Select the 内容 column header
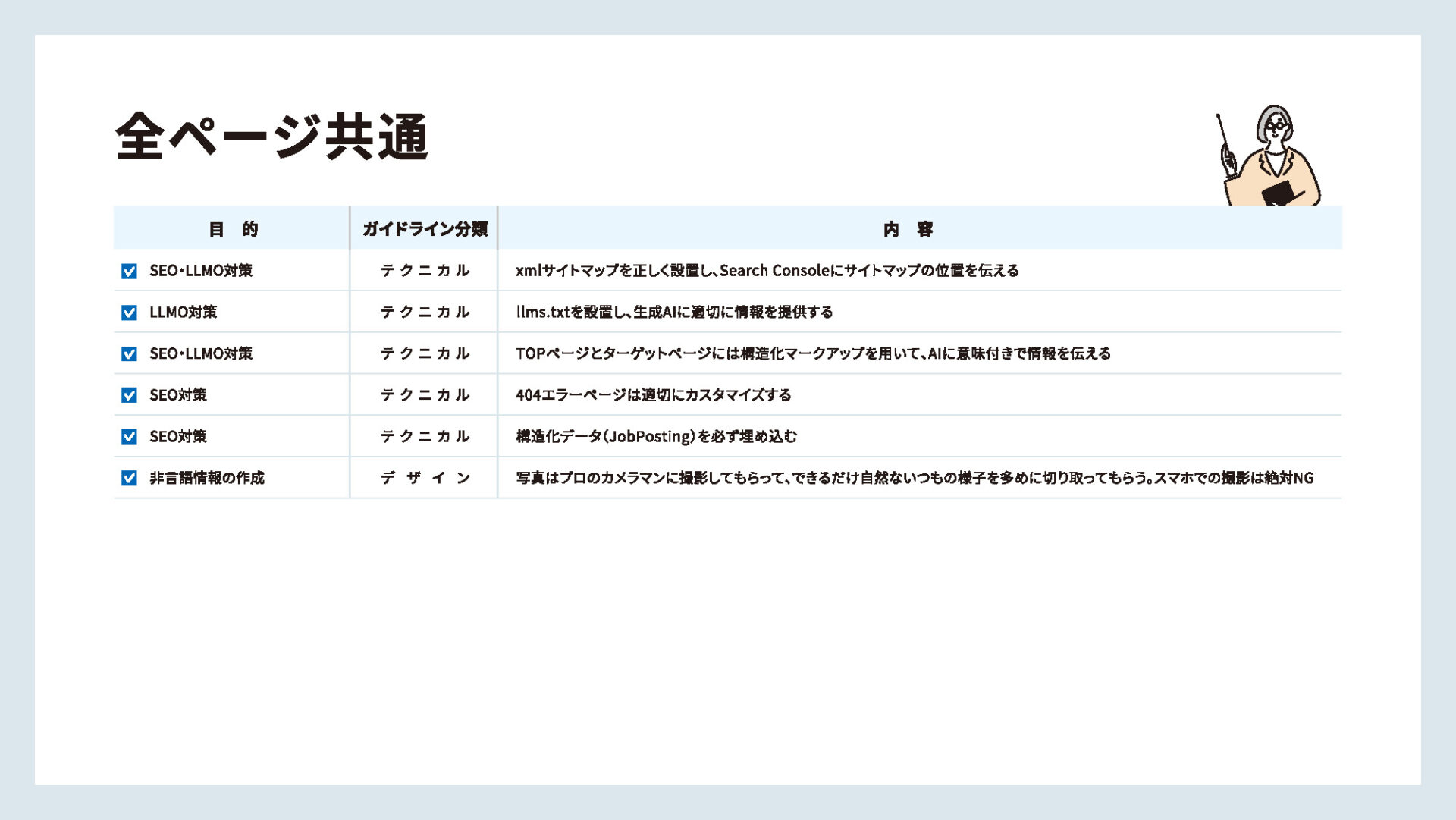1456x820 pixels. pyautogui.click(x=908, y=229)
